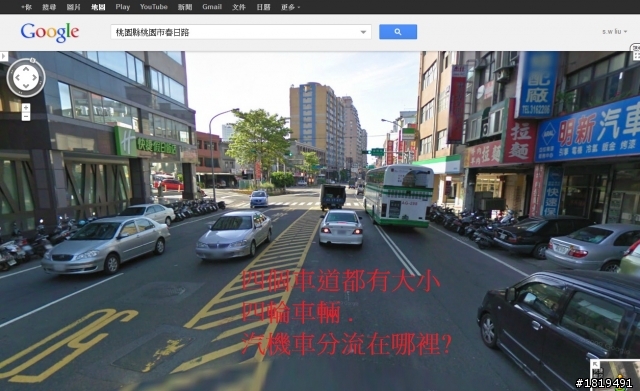Rotate the view right with the right arrow
Image resolution: width=640 pixels, height=391 pixels.
tap(34, 78)
